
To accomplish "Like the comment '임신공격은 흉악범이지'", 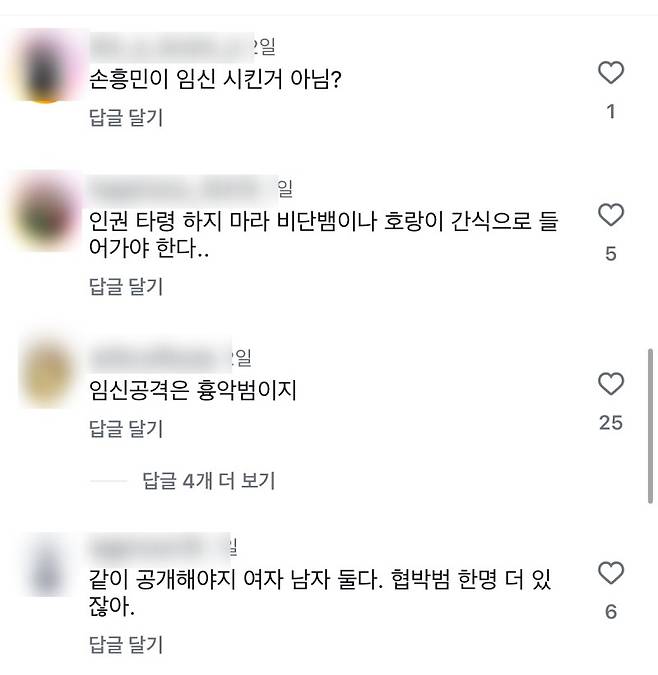I will [x=611, y=384].
